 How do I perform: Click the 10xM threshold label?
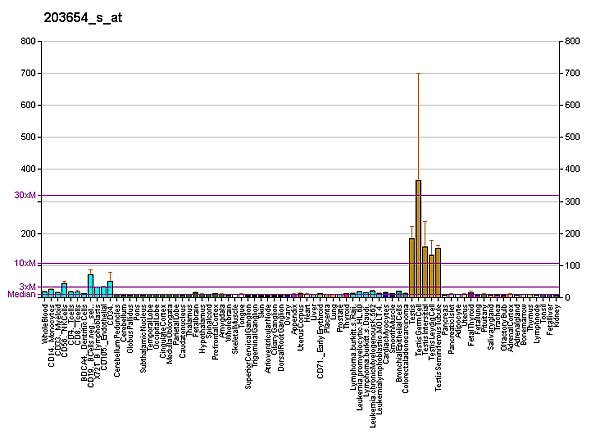point(24,263)
